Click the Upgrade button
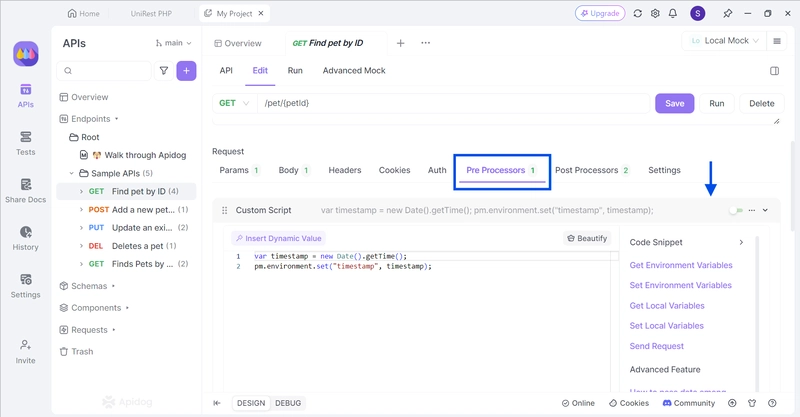The width and height of the screenshot is (800, 417). click(600, 14)
